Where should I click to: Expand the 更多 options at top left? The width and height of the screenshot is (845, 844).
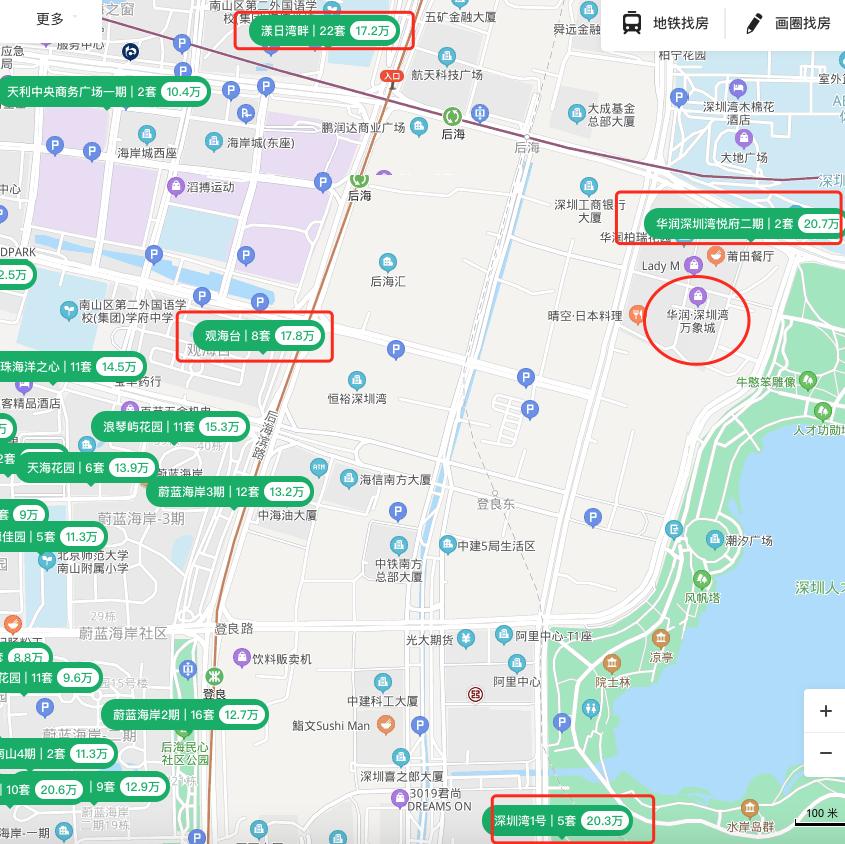(48, 16)
